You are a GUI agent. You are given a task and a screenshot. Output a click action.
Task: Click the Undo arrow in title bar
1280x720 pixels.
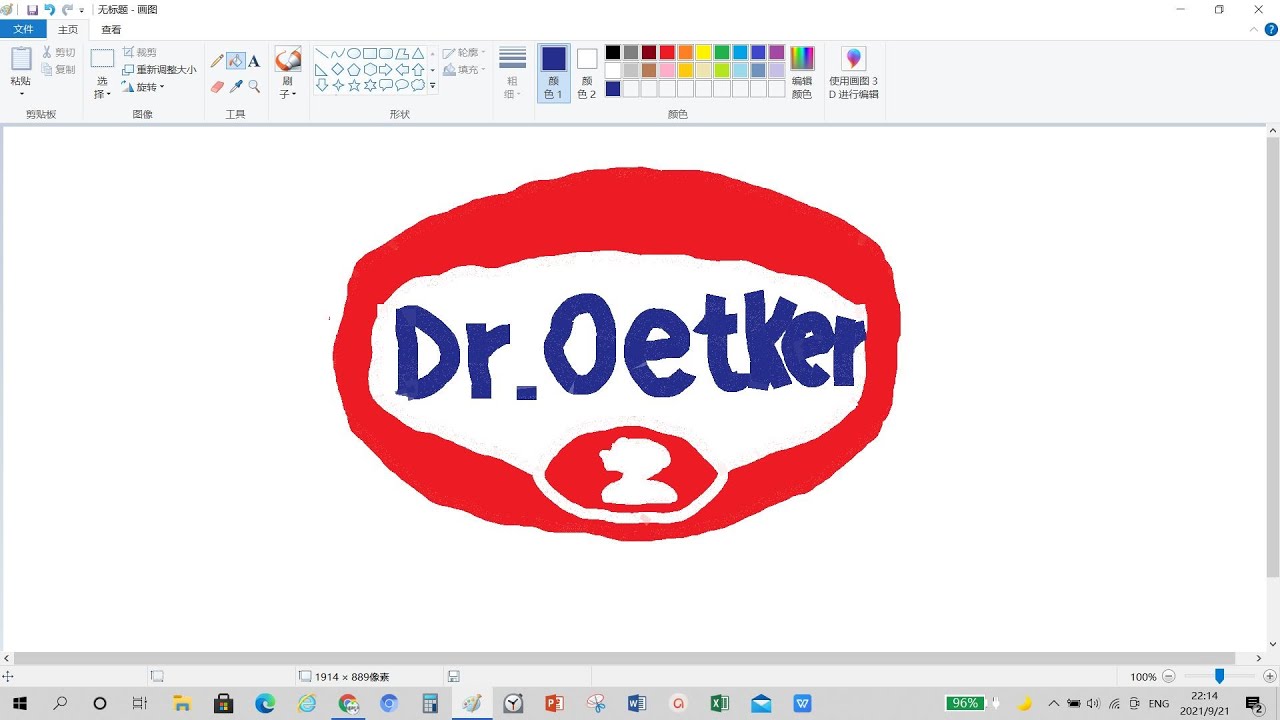pyautogui.click(x=49, y=9)
